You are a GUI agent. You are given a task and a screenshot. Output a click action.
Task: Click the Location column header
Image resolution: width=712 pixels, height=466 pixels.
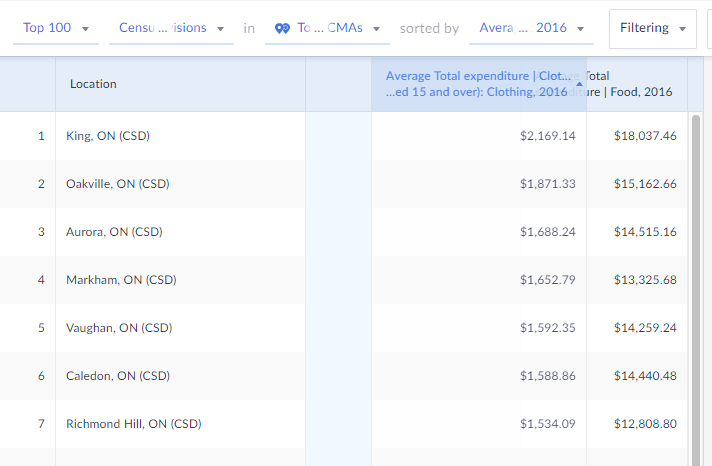[x=93, y=84]
